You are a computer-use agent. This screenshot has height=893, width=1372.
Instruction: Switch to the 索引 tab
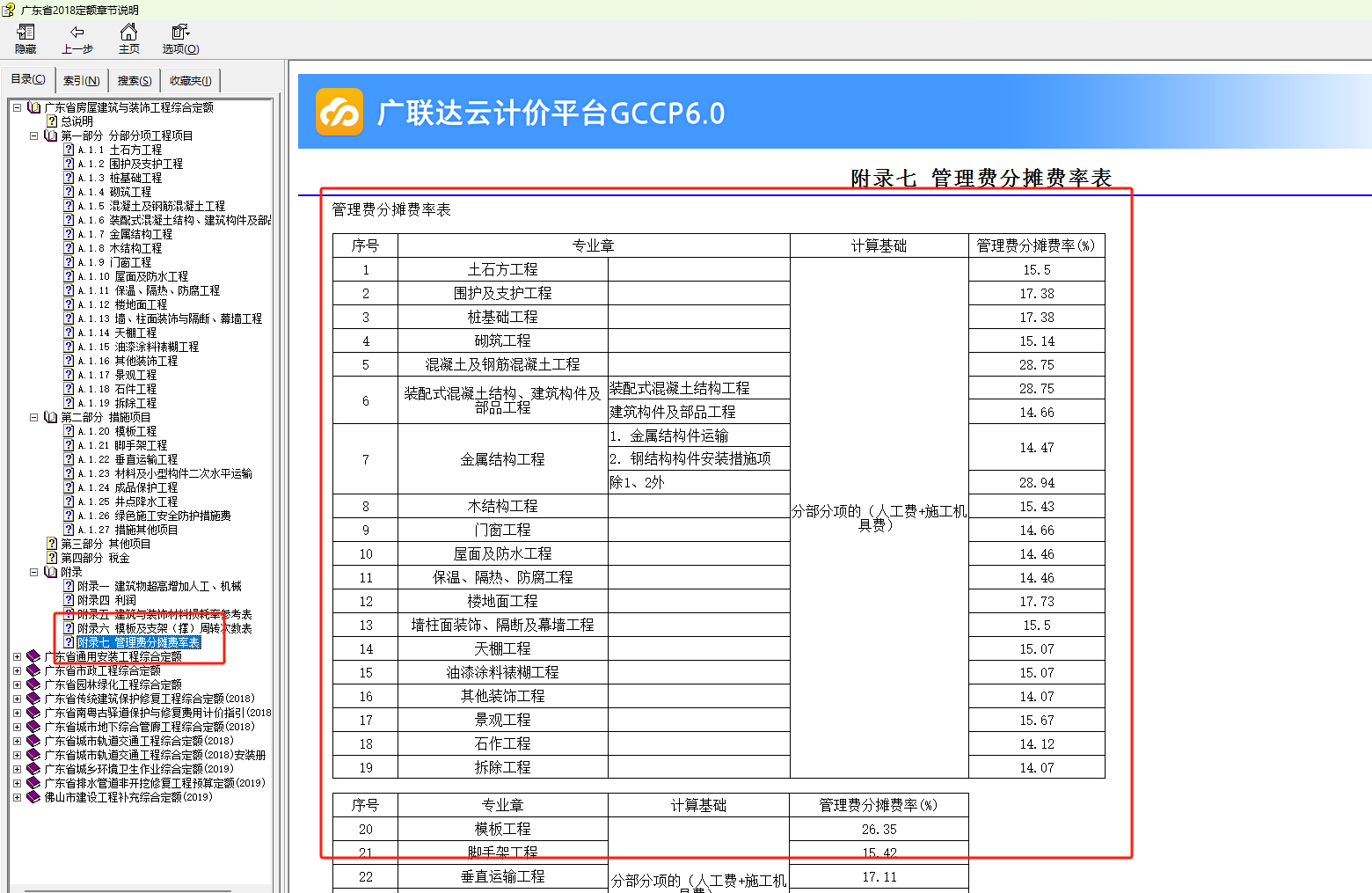click(x=81, y=81)
